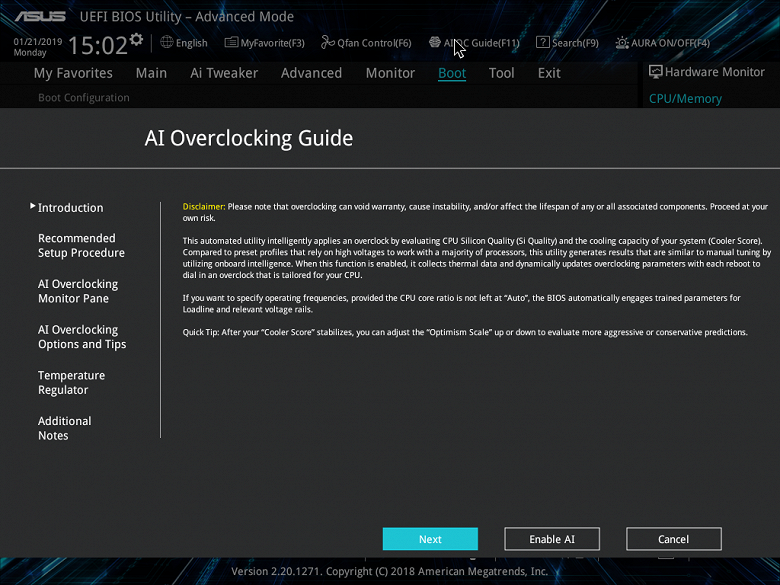The width and height of the screenshot is (780, 585).
Task: Click the AI OC Guide brain icon
Action: (x=435, y=42)
